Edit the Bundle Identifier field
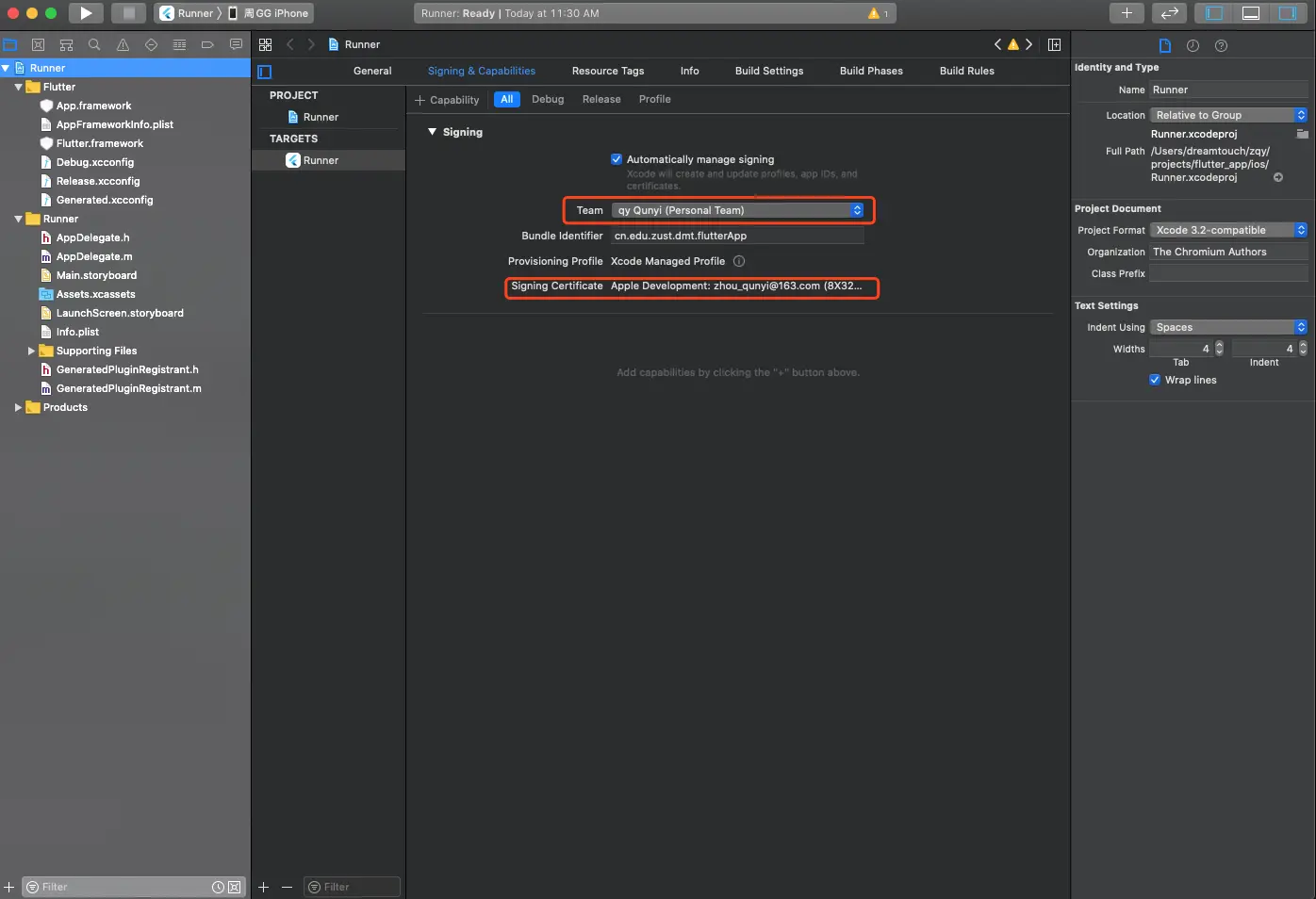The width and height of the screenshot is (1316, 899). (x=737, y=236)
